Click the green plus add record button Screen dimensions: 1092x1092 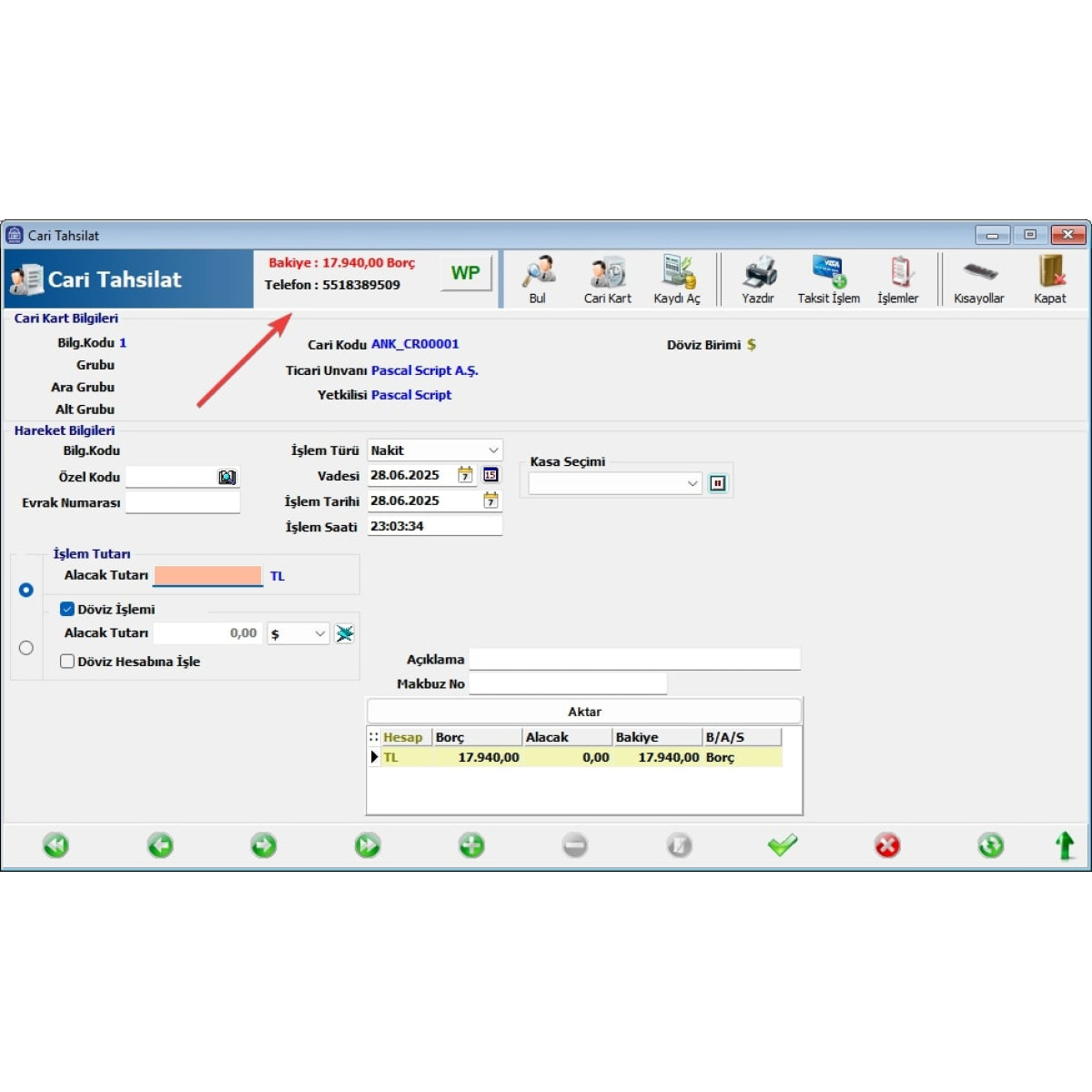click(471, 845)
